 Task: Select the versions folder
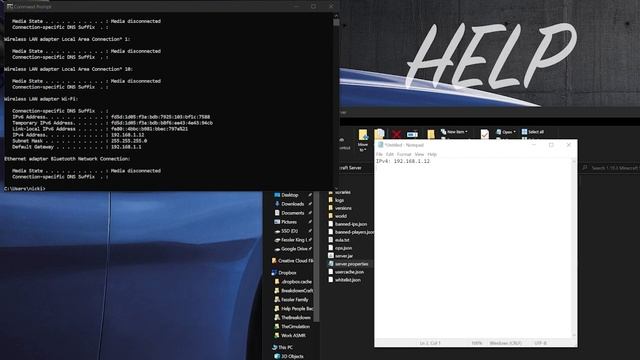click(x=343, y=208)
